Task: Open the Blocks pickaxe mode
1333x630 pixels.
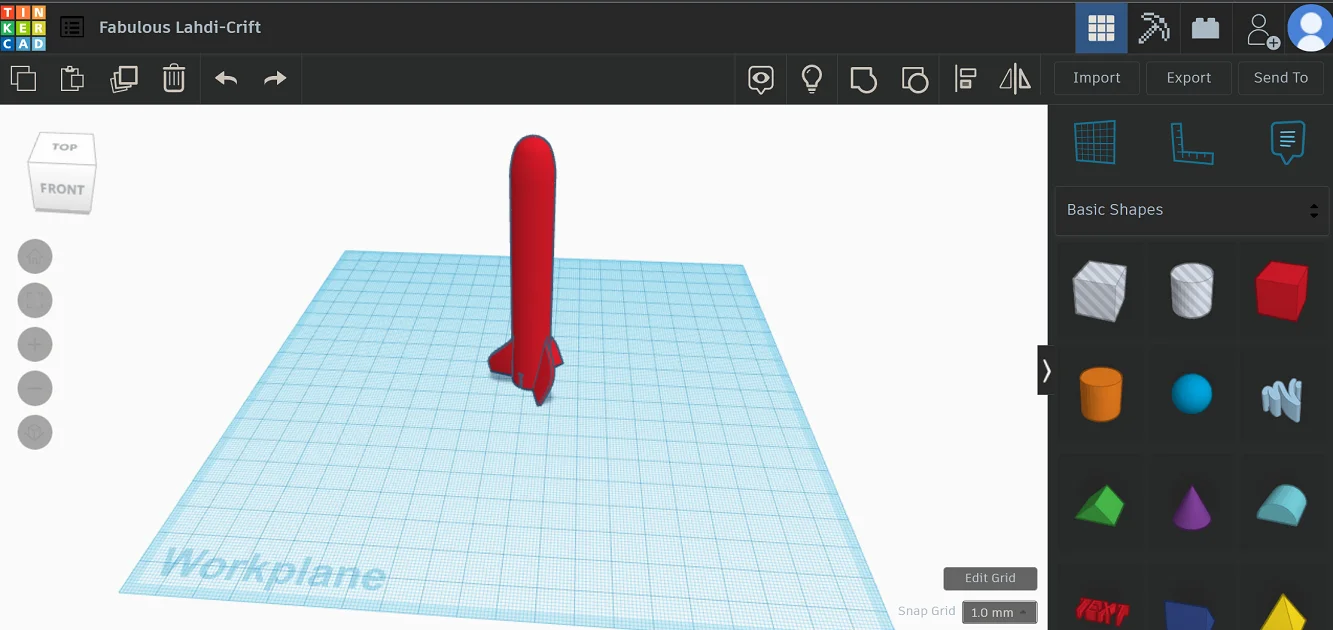Action: pyautogui.click(x=1153, y=28)
